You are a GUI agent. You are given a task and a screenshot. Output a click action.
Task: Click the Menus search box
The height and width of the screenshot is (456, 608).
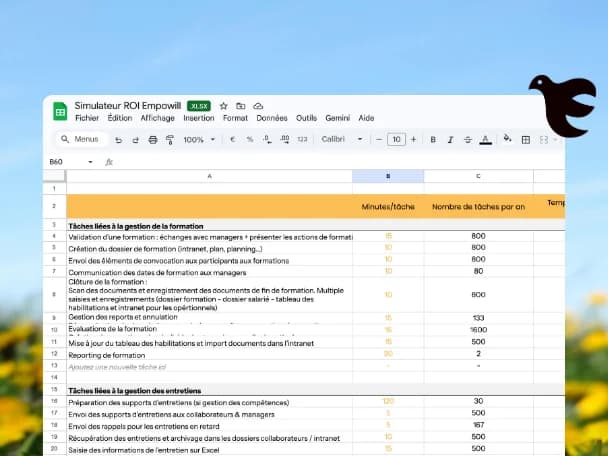pos(81,139)
